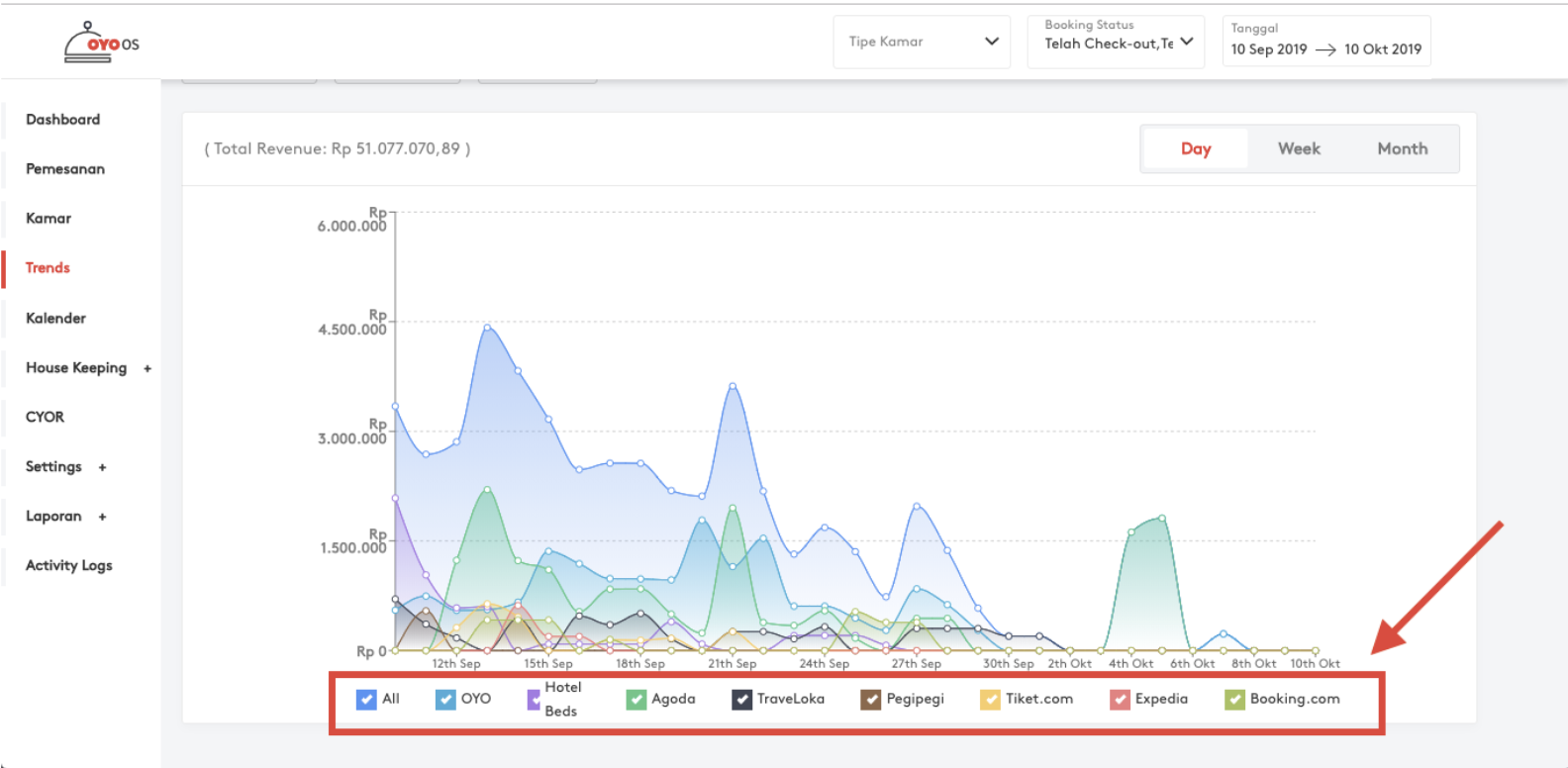Click the Settings menu label
Screen dimensions: 1568x768
53,467
